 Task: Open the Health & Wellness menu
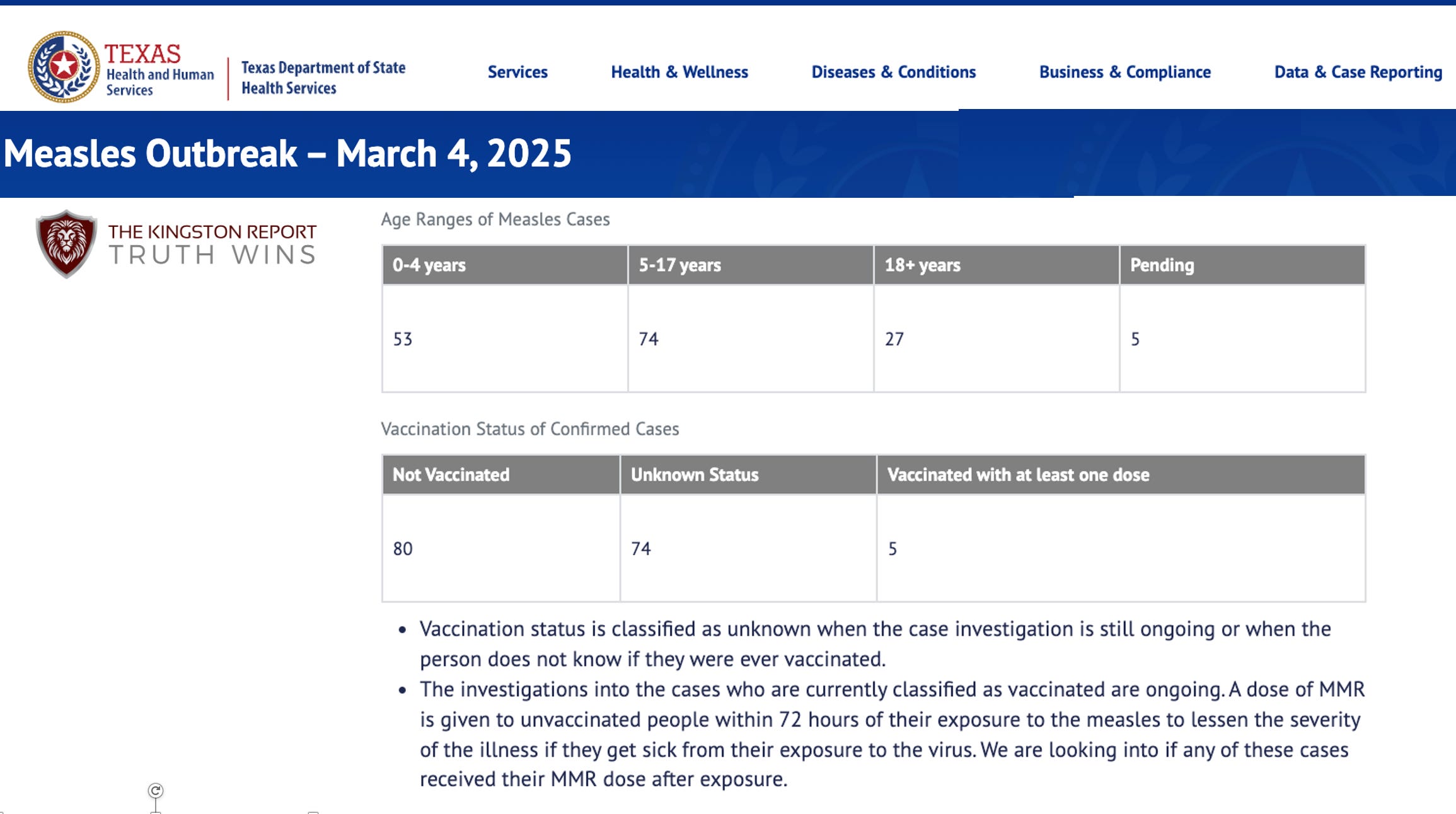click(679, 72)
